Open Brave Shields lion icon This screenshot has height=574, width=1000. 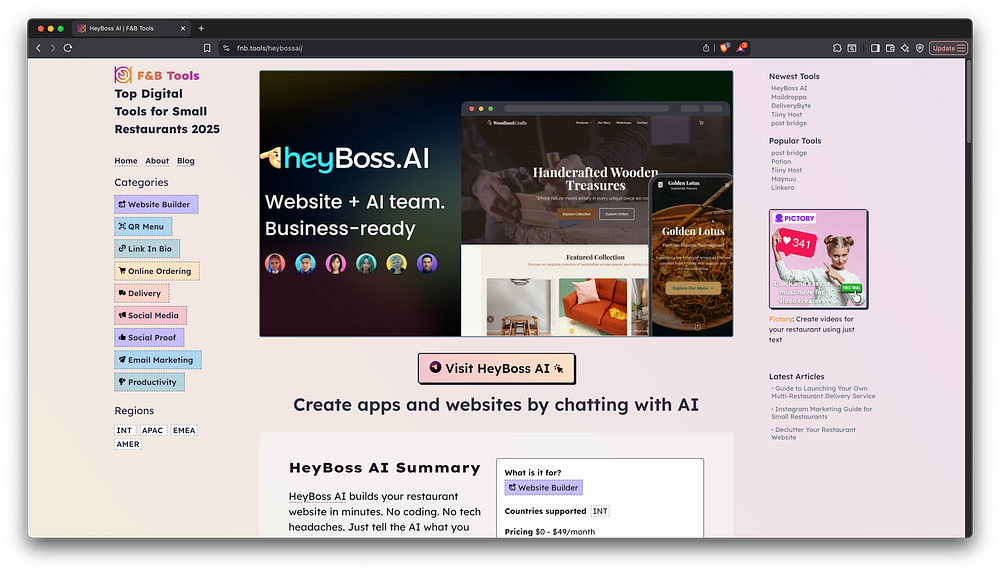pos(724,48)
